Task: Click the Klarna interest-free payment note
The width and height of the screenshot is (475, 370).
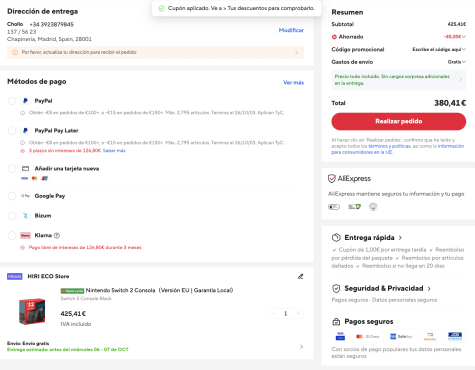Action: 85,248
